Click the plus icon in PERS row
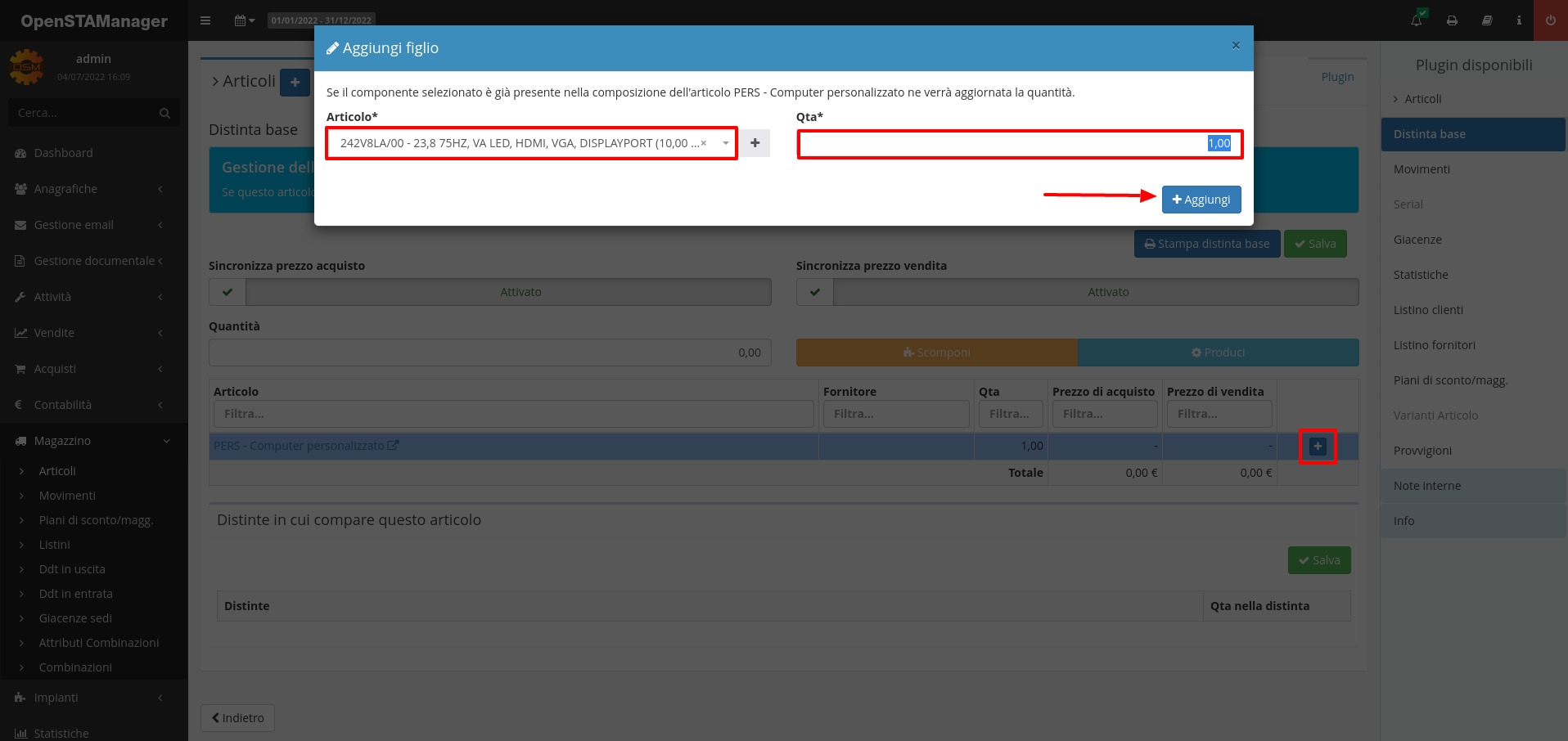The width and height of the screenshot is (1568, 741). click(1318, 447)
